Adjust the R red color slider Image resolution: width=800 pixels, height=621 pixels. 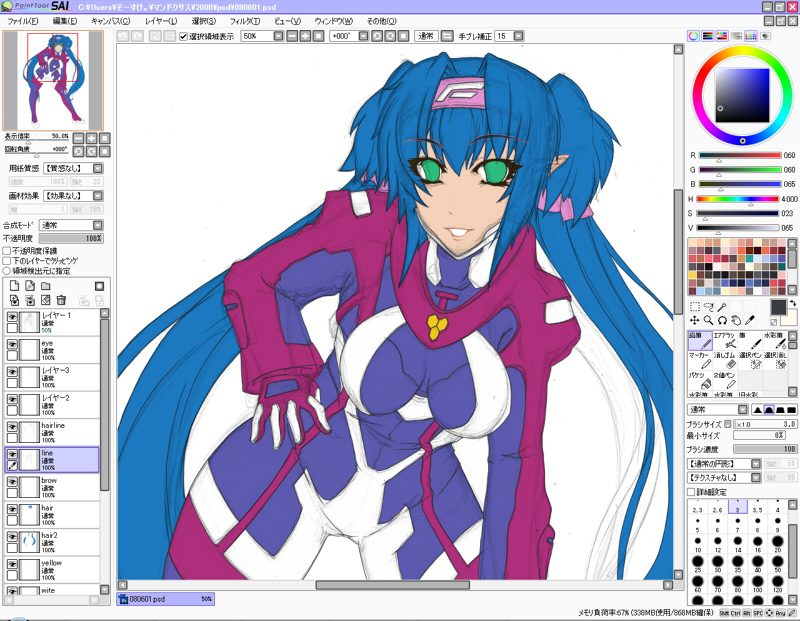(739, 155)
